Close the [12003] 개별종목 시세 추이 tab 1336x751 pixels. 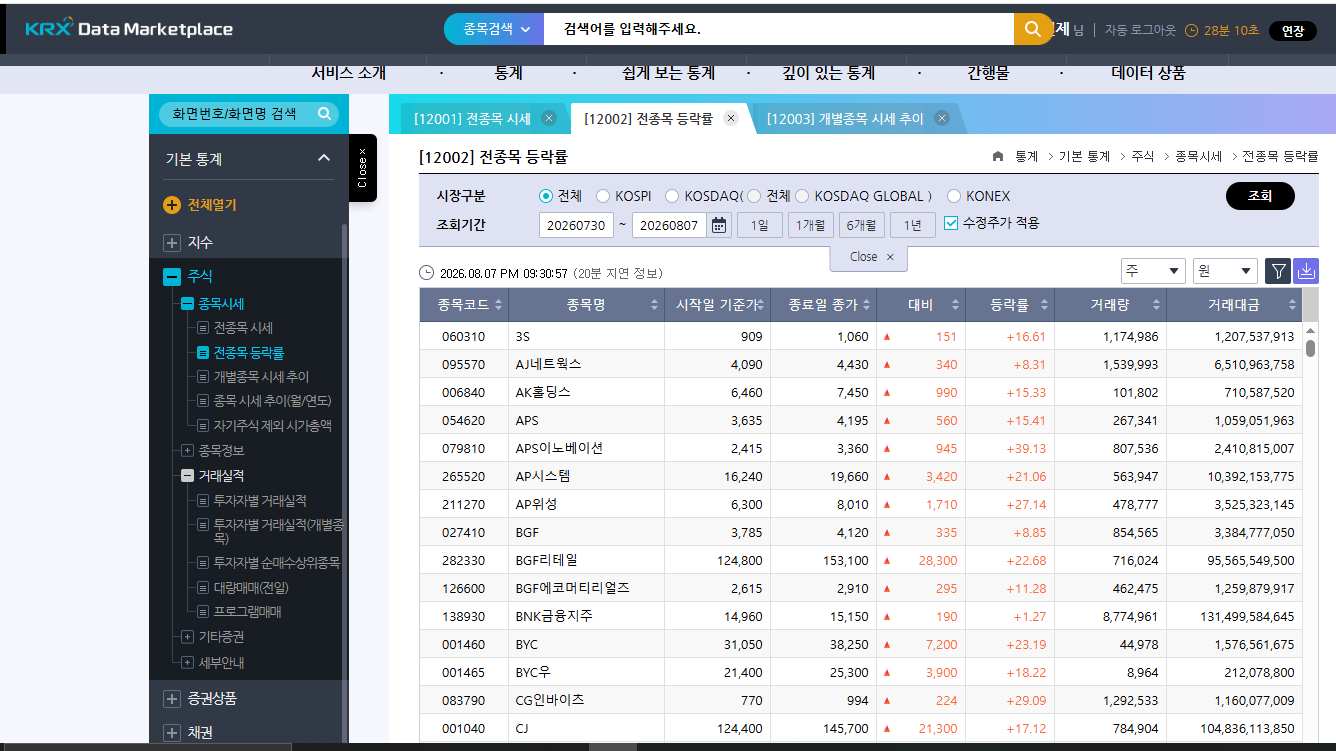[942, 118]
